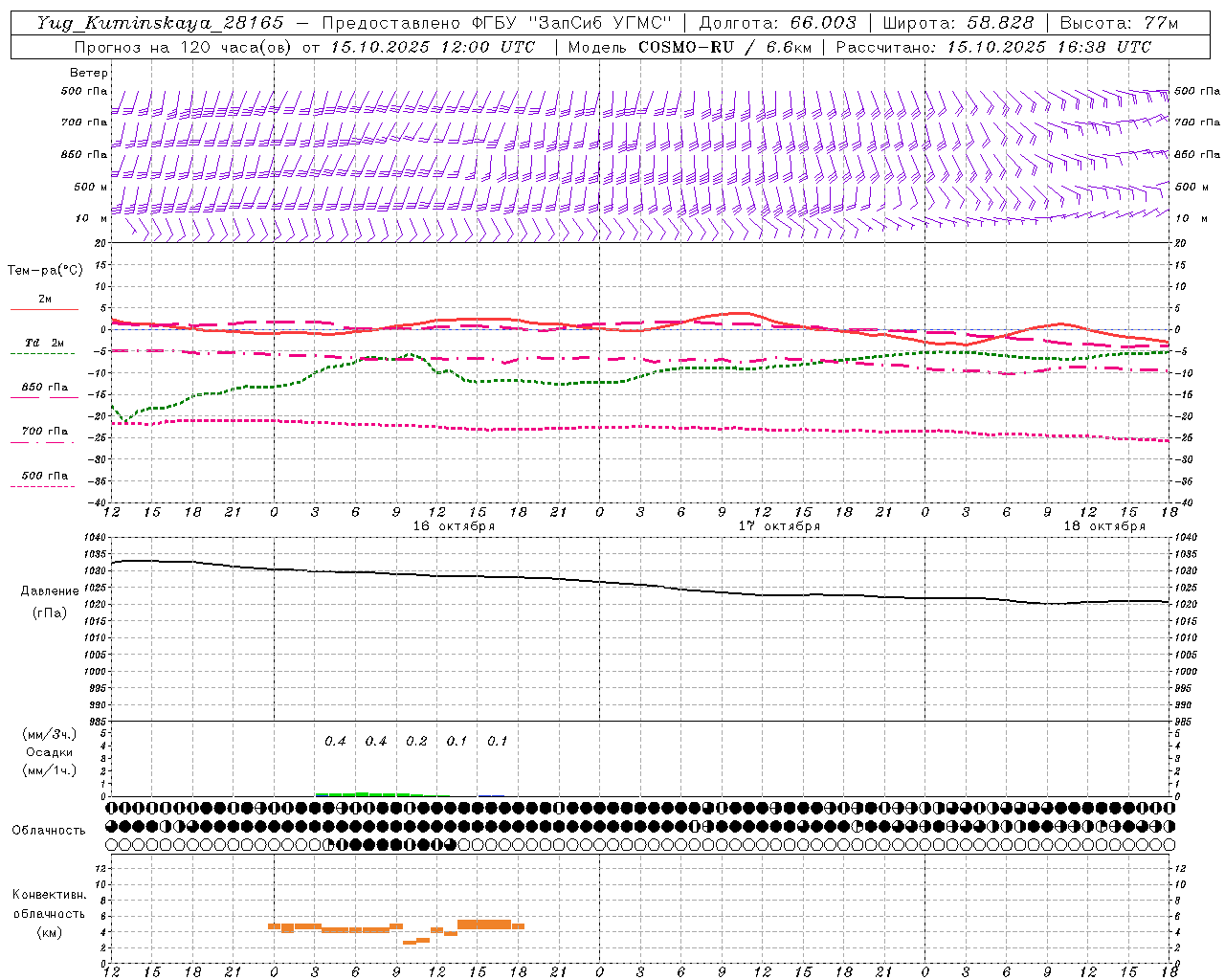Click the 16 октября date label
1225x980 pixels.
[x=454, y=526]
